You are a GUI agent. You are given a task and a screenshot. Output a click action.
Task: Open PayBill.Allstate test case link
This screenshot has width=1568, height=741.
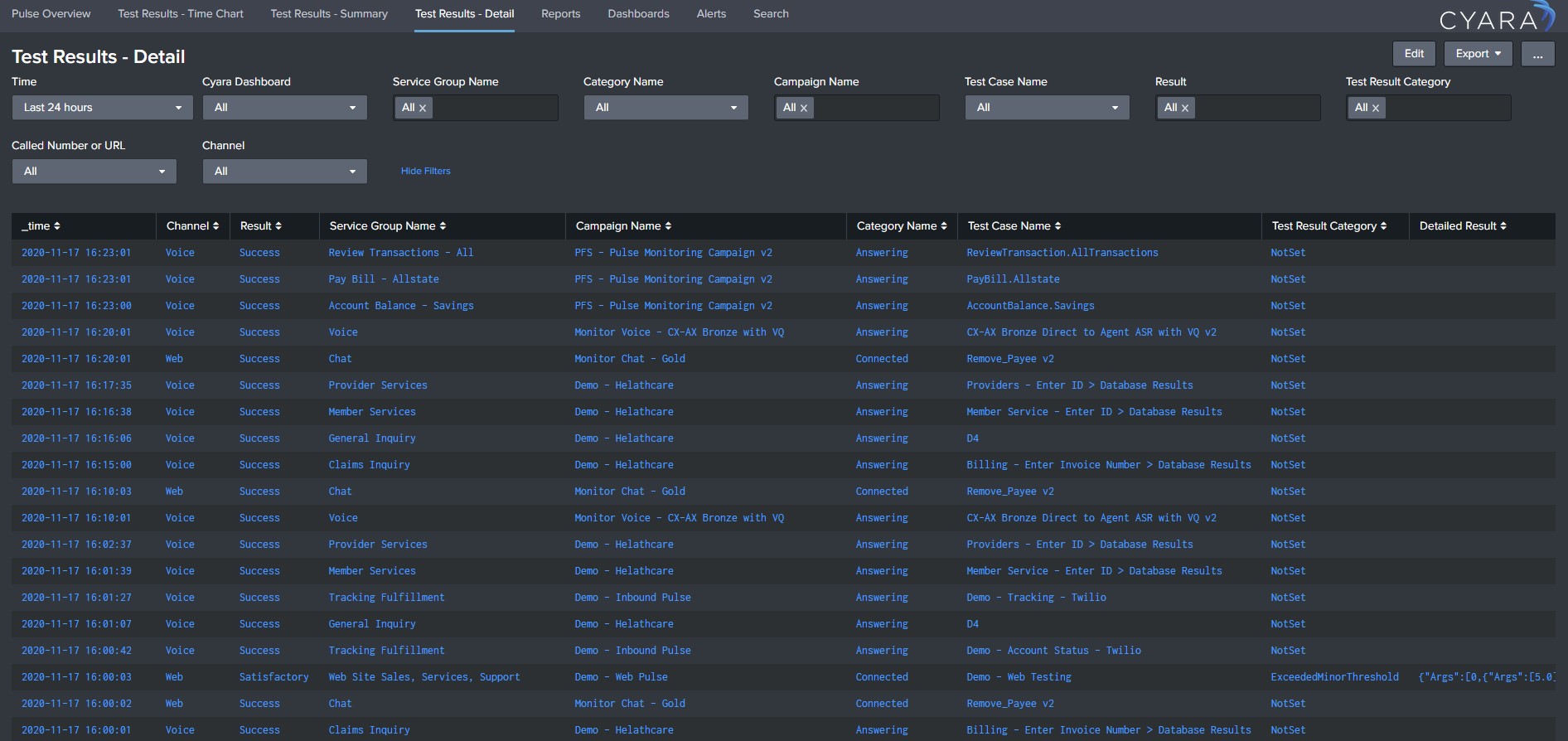click(x=1013, y=279)
